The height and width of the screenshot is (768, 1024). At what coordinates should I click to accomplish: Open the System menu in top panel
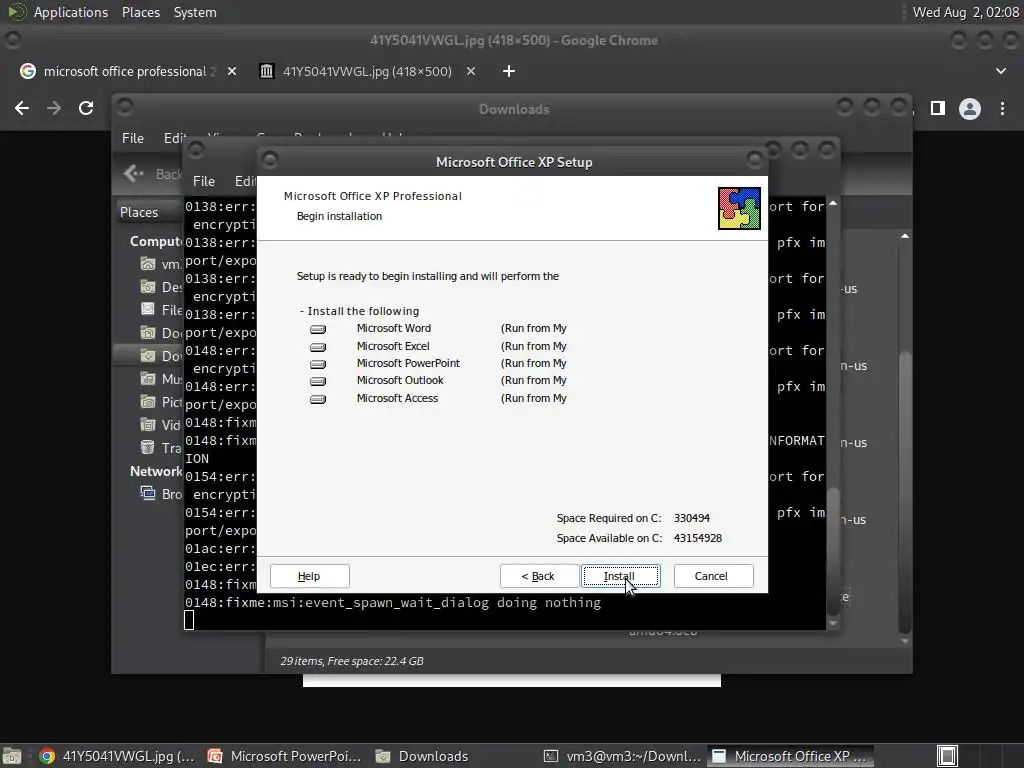click(x=195, y=12)
